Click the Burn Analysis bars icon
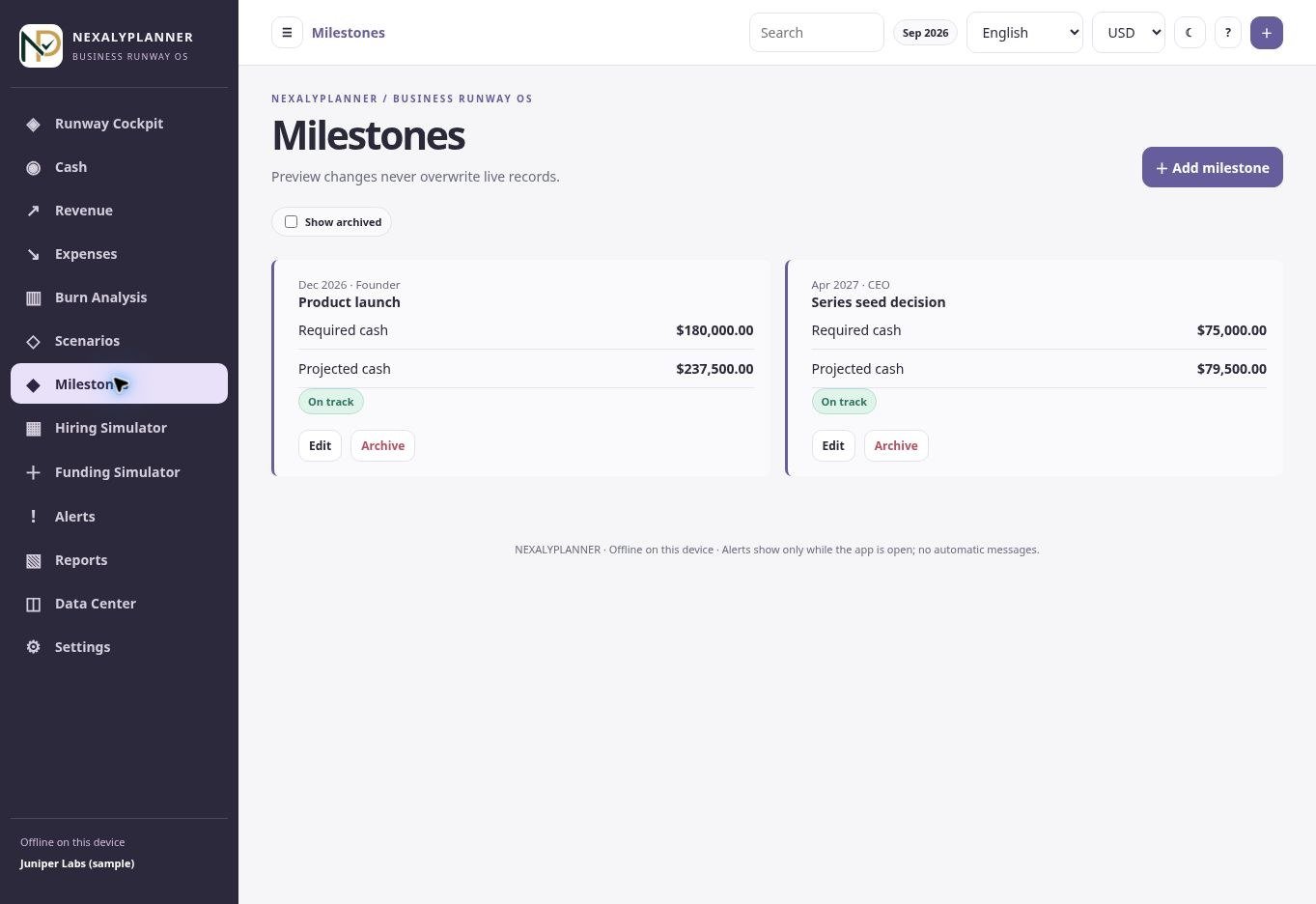The height and width of the screenshot is (904, 1316). click(x=33, y=297)
